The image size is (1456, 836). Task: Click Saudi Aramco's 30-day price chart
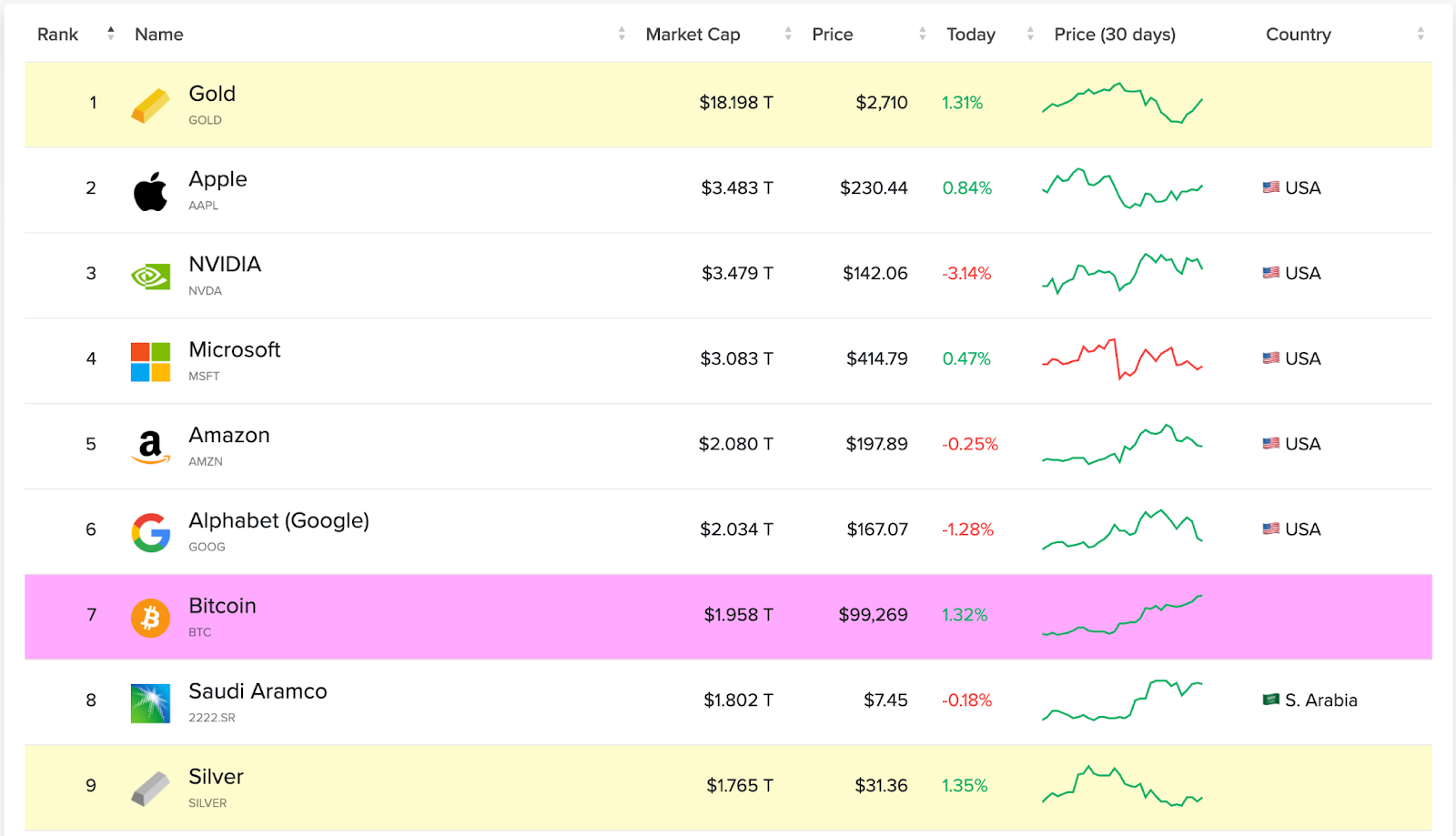pos(1122,700)
